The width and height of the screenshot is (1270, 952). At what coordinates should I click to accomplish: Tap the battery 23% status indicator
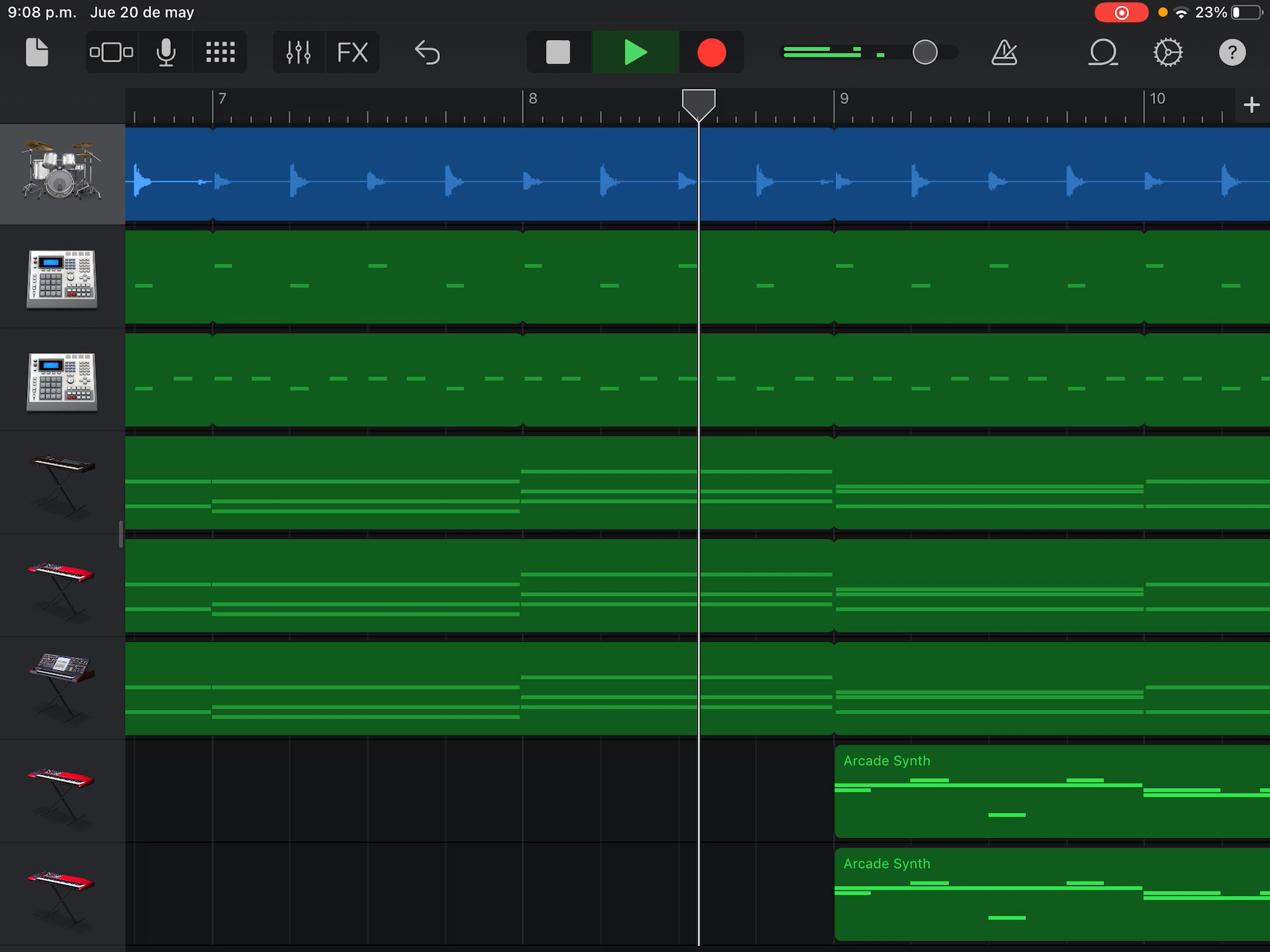click(x=1229, y=13)
